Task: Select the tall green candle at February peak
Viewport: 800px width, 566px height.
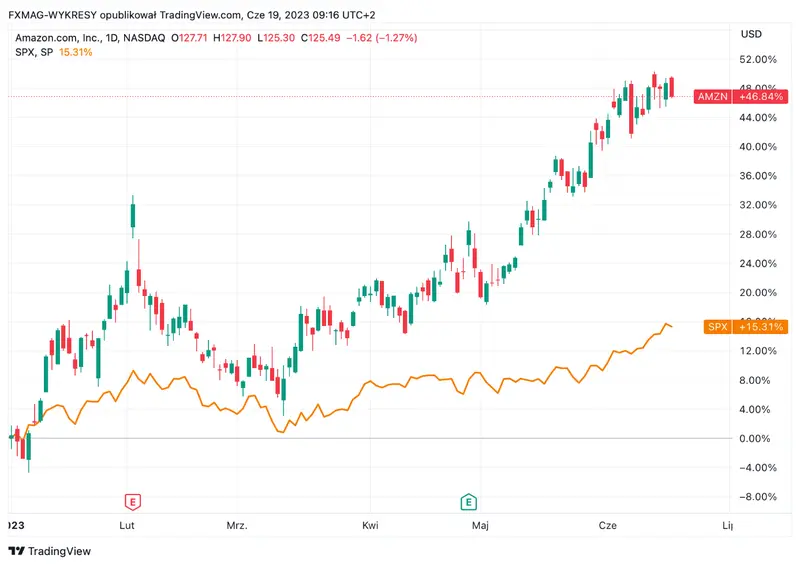Action: click(x=132, y=215)
